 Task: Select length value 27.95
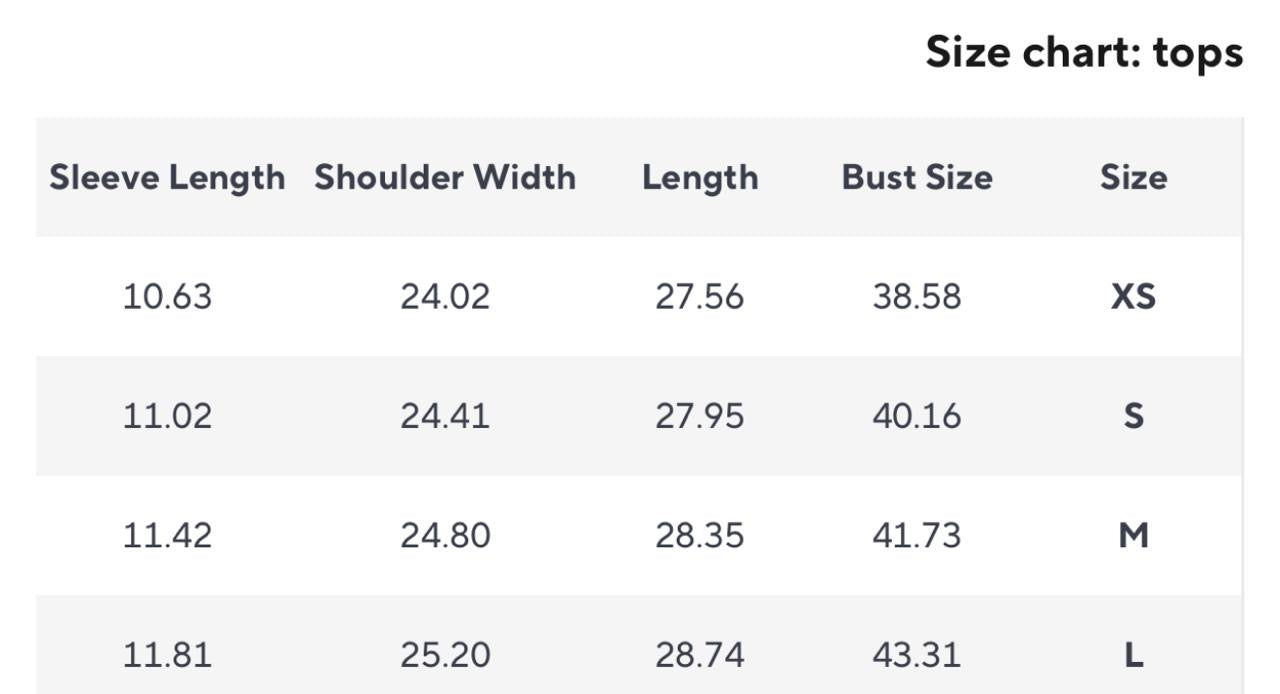(700, 415)
